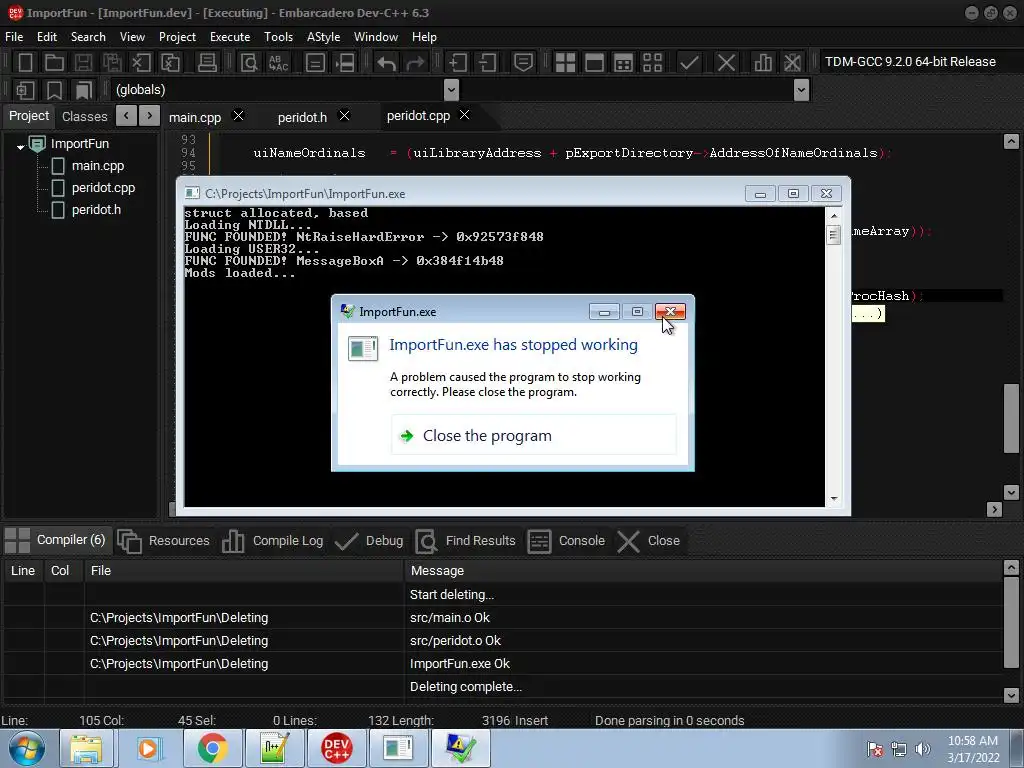
Task: Click the Add to project icon
Action: click(457, 63)
